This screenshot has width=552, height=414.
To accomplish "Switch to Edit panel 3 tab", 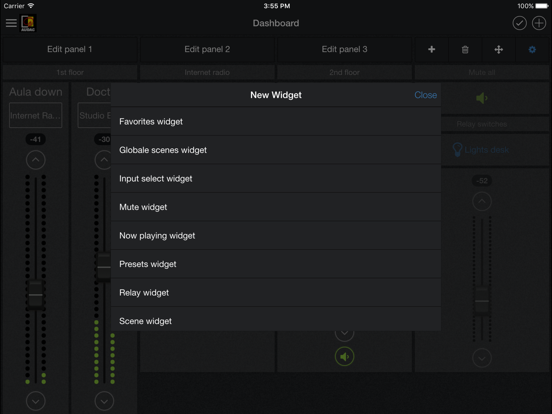I will point(344,50).
